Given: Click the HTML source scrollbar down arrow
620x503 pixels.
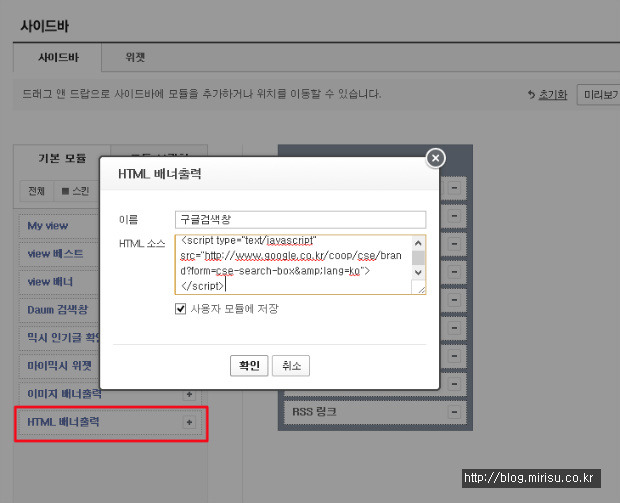Looking at the screenshot, I should 418,272.
